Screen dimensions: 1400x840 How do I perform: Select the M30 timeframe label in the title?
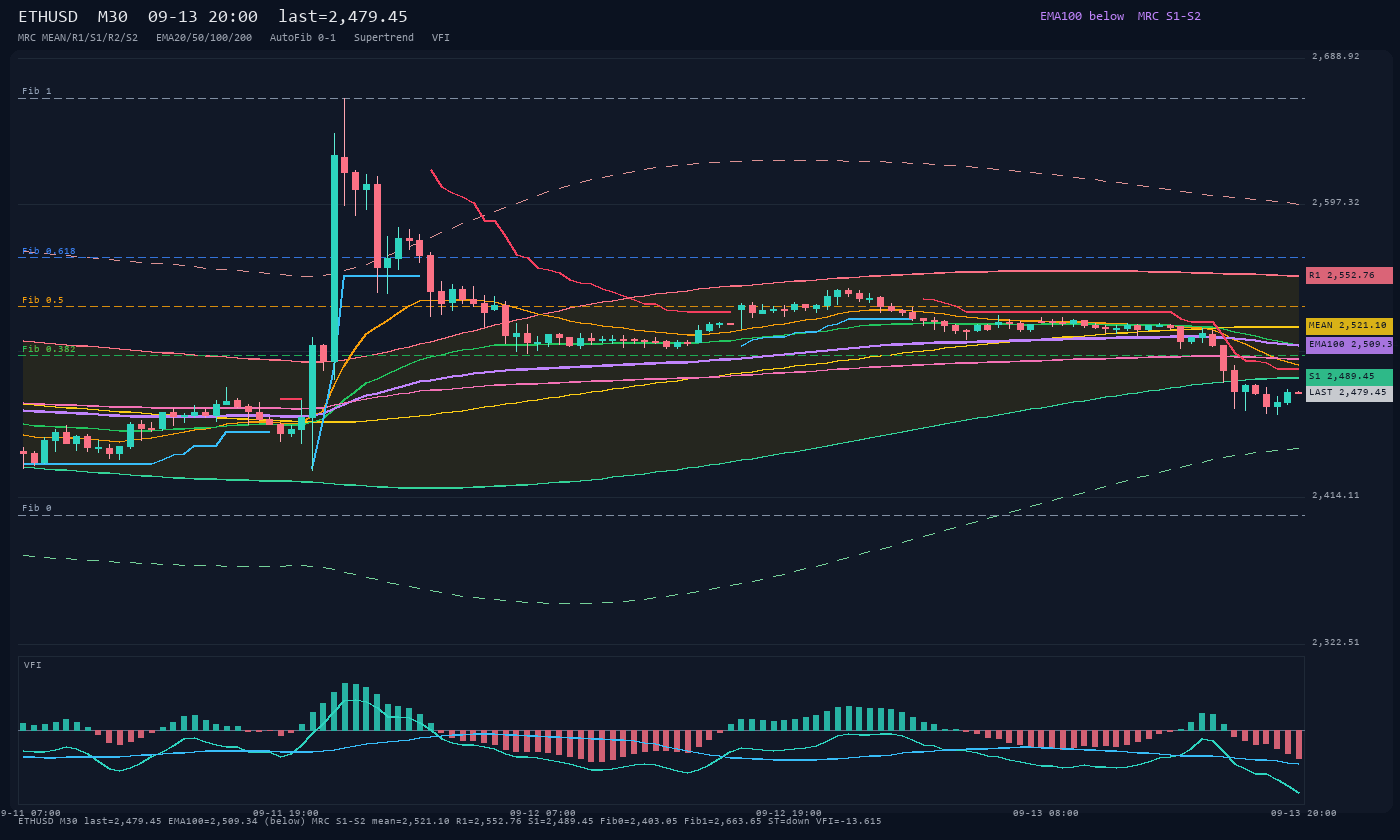point(113,16)
